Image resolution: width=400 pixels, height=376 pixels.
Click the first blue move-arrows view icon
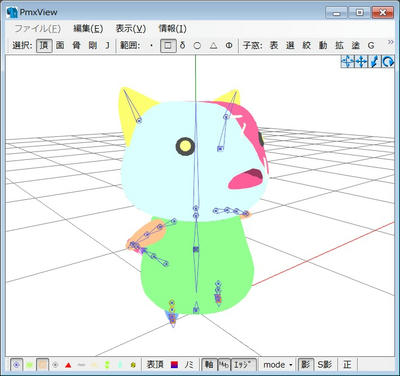347,62
